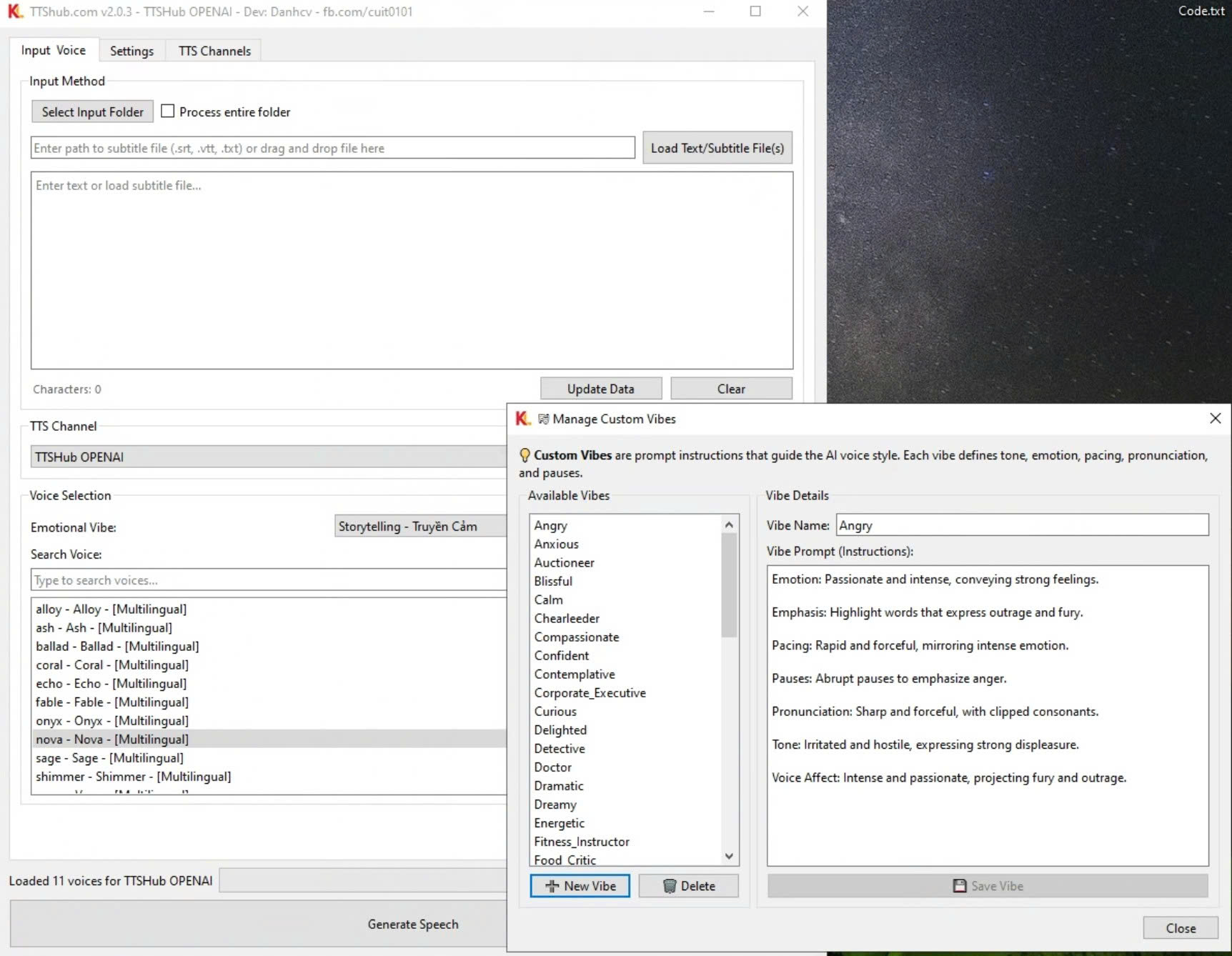1232x956 pixels.
Task: Click into the Vibe Prompt instructions box
Action: point(988,716)
